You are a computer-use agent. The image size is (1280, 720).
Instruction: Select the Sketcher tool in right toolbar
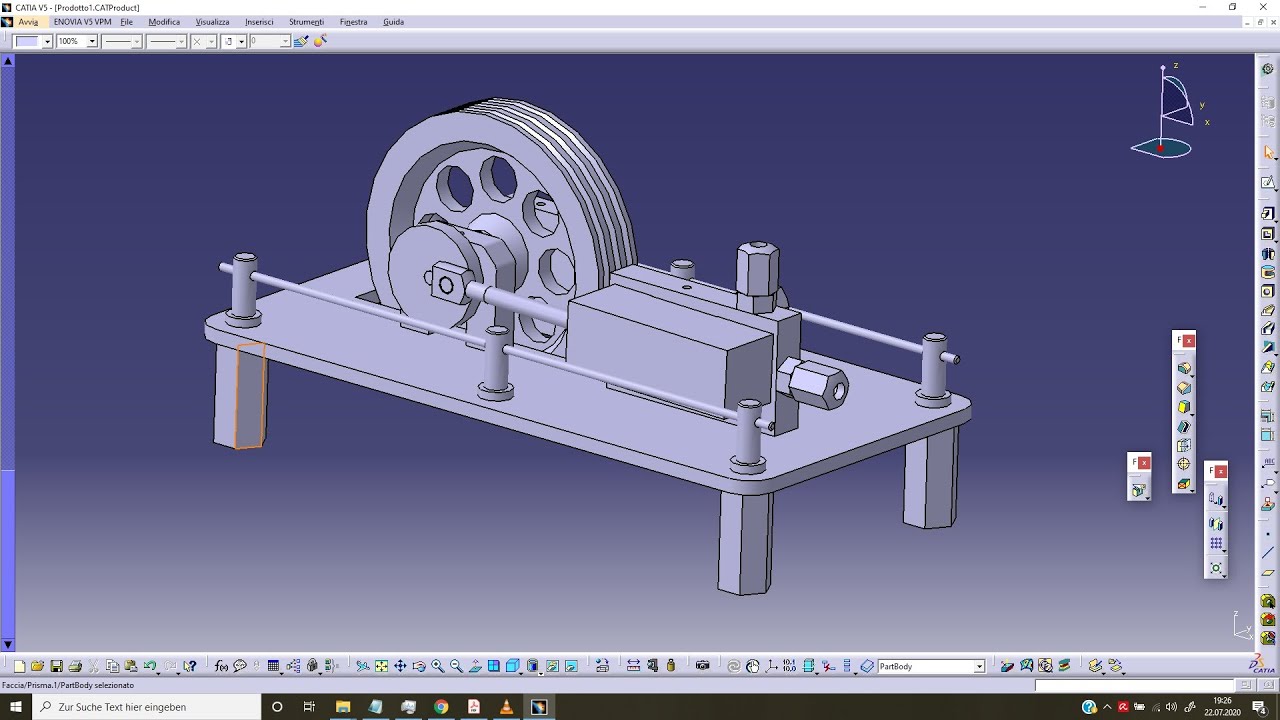(1268, 183)
